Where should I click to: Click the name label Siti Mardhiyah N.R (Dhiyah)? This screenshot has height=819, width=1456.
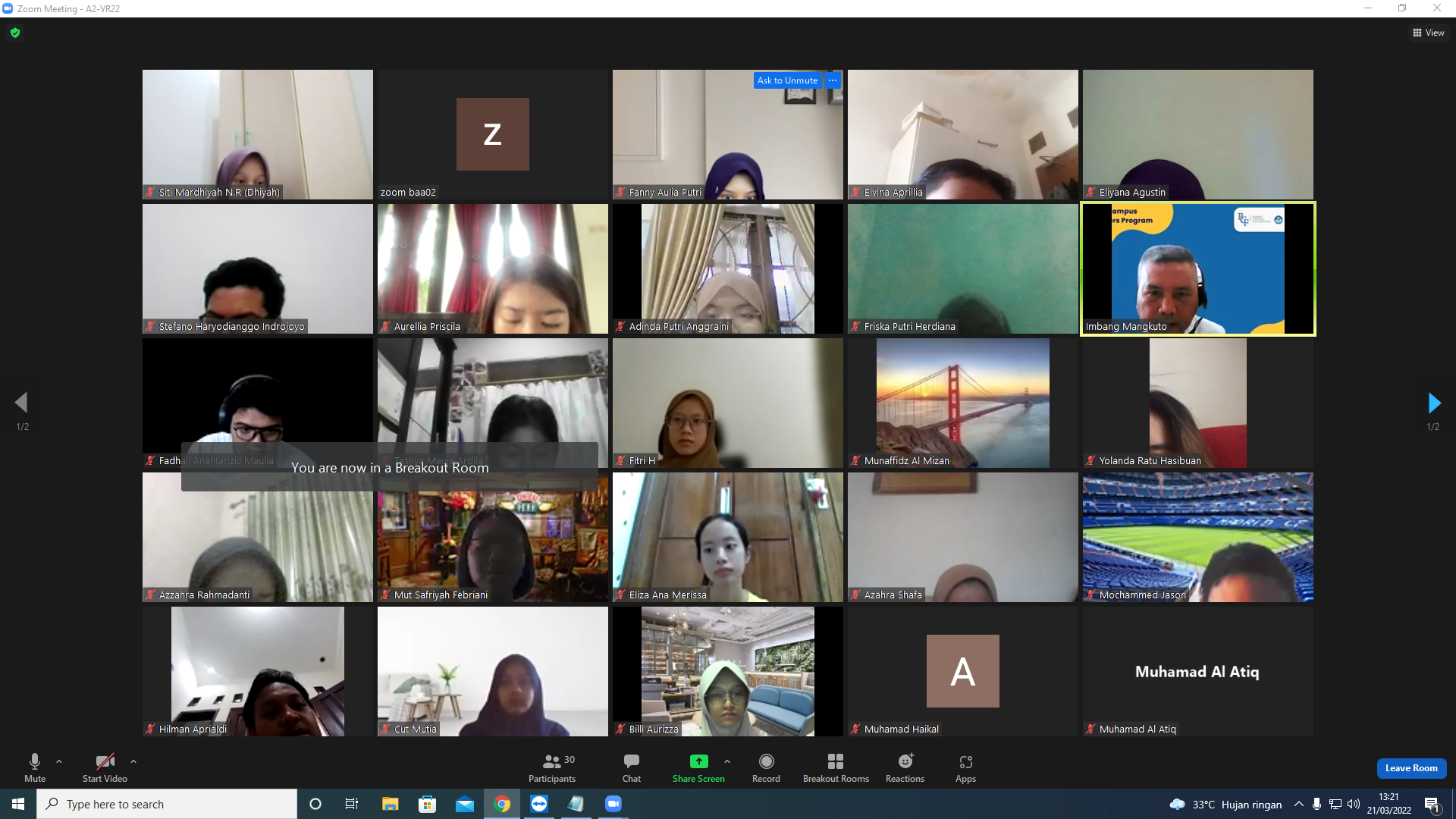point(219,193)
